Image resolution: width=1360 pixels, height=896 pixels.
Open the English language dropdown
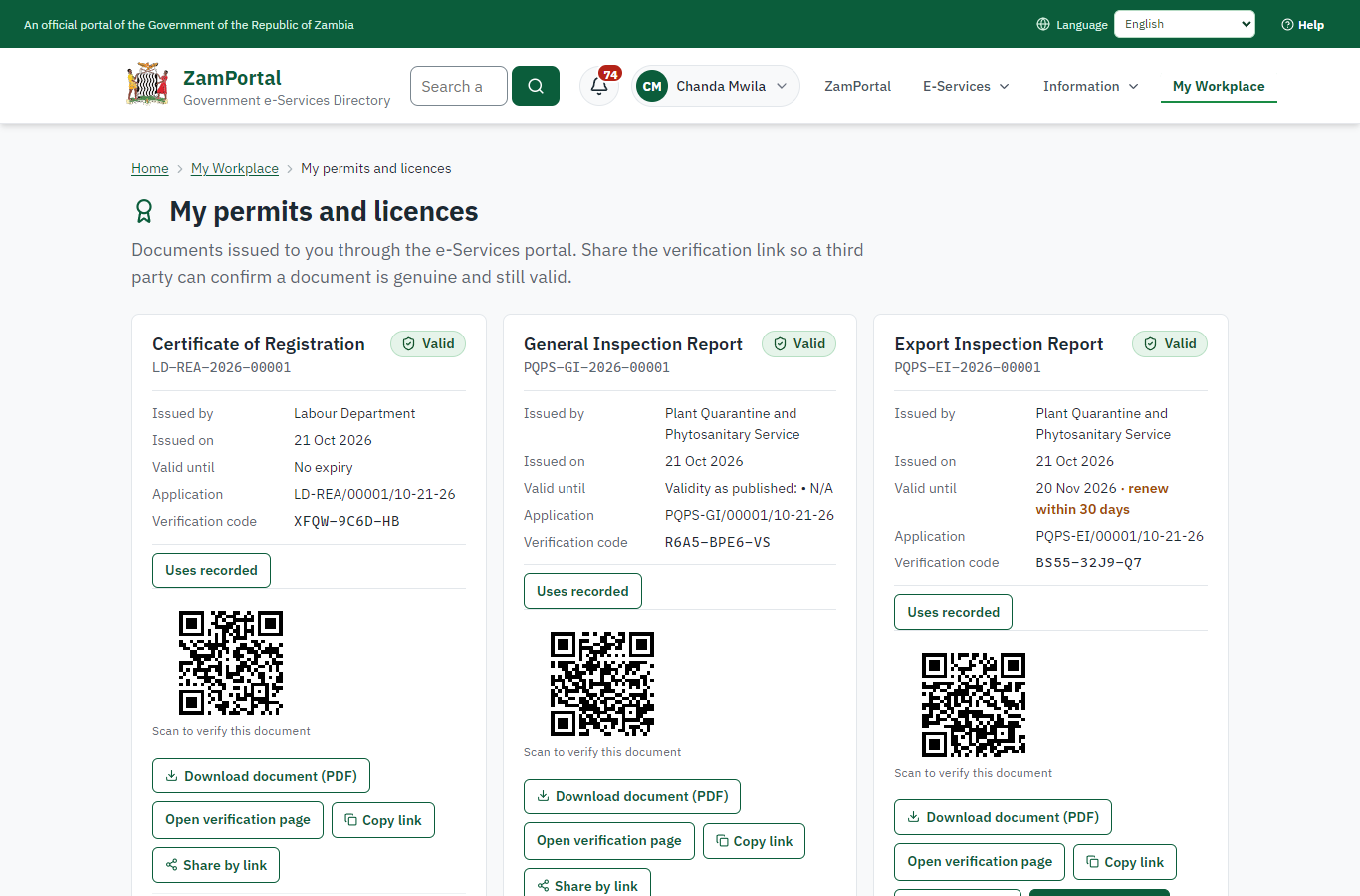[x=1185, y=24]
